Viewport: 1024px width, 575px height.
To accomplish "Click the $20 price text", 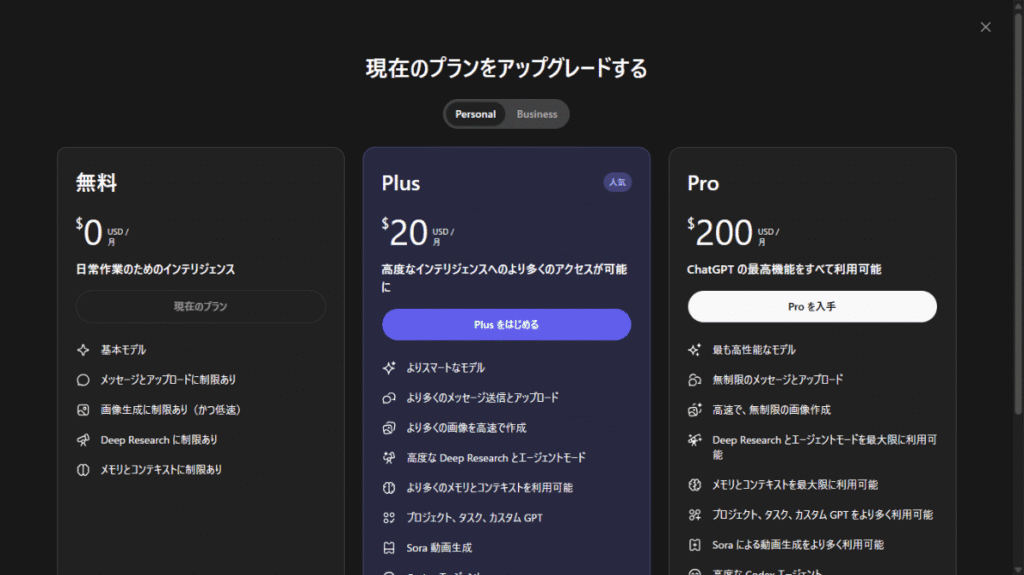I will pyautogui.click(x=404, y=233).
